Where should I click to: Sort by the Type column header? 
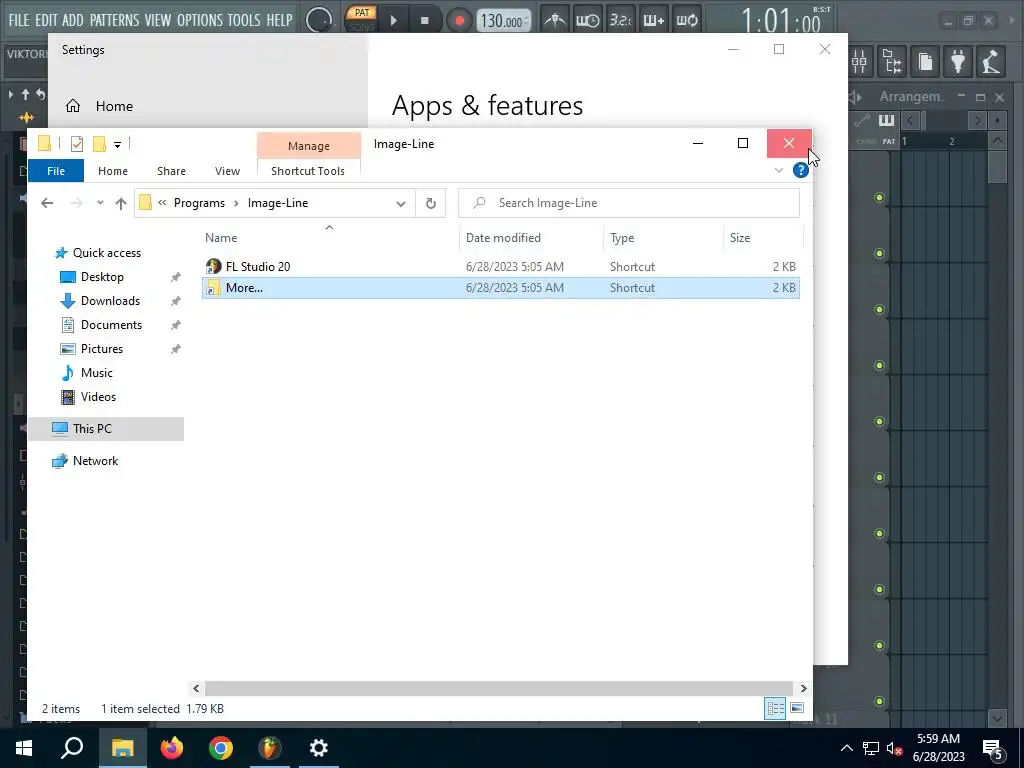[x=664, y=238]
